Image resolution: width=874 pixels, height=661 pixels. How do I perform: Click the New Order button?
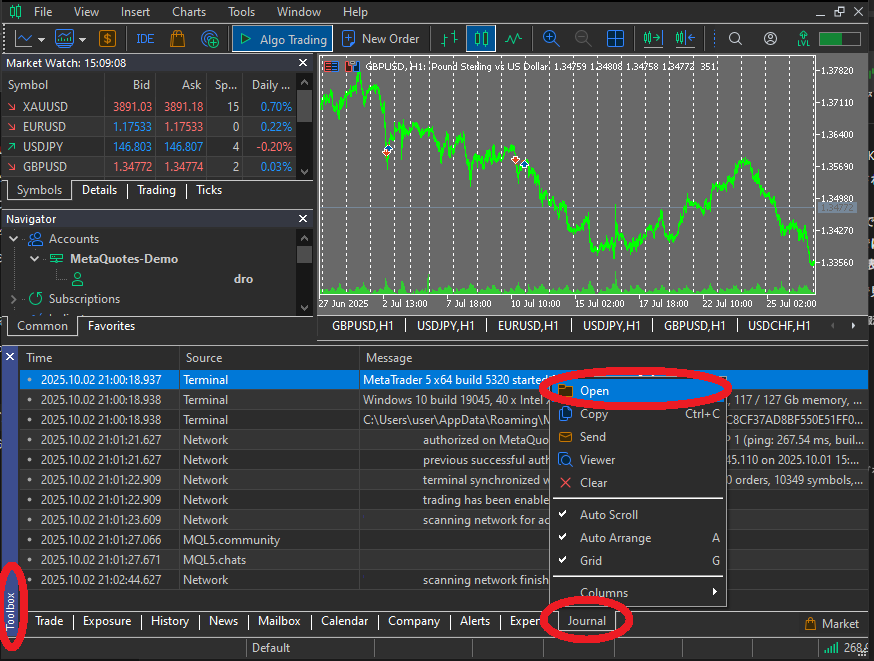pyautogui.click(x=381, y=39)
